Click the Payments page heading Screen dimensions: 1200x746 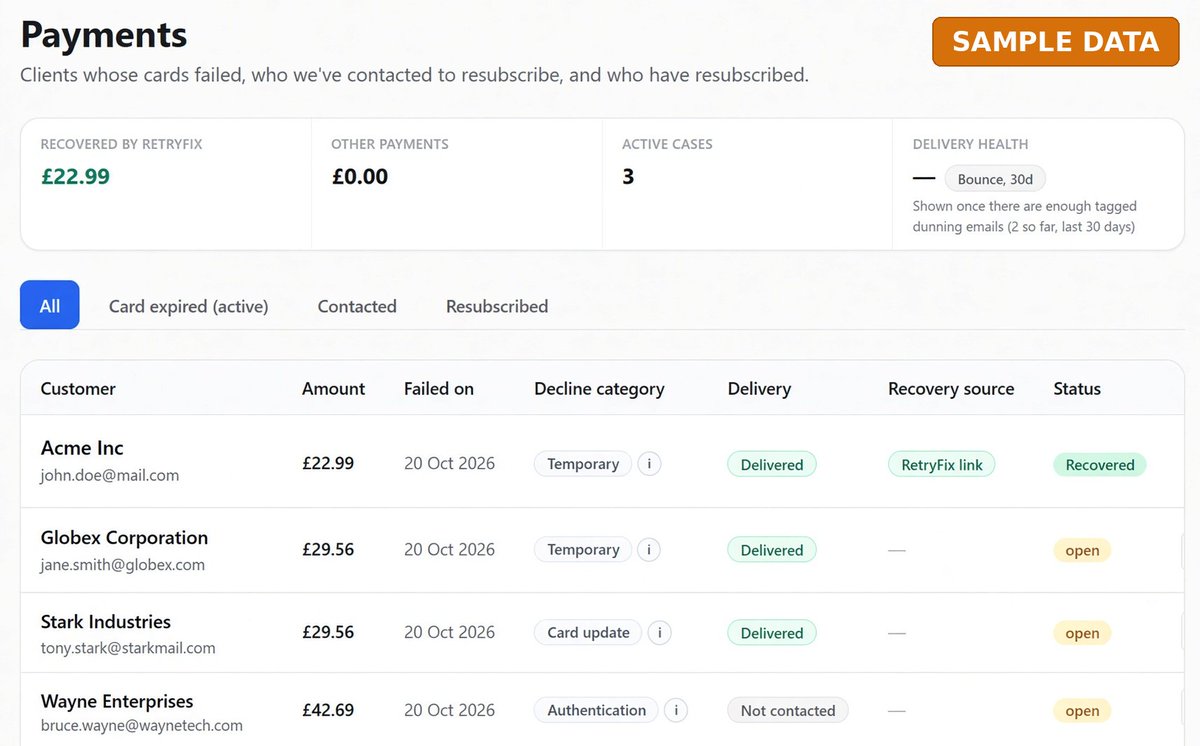104,35
